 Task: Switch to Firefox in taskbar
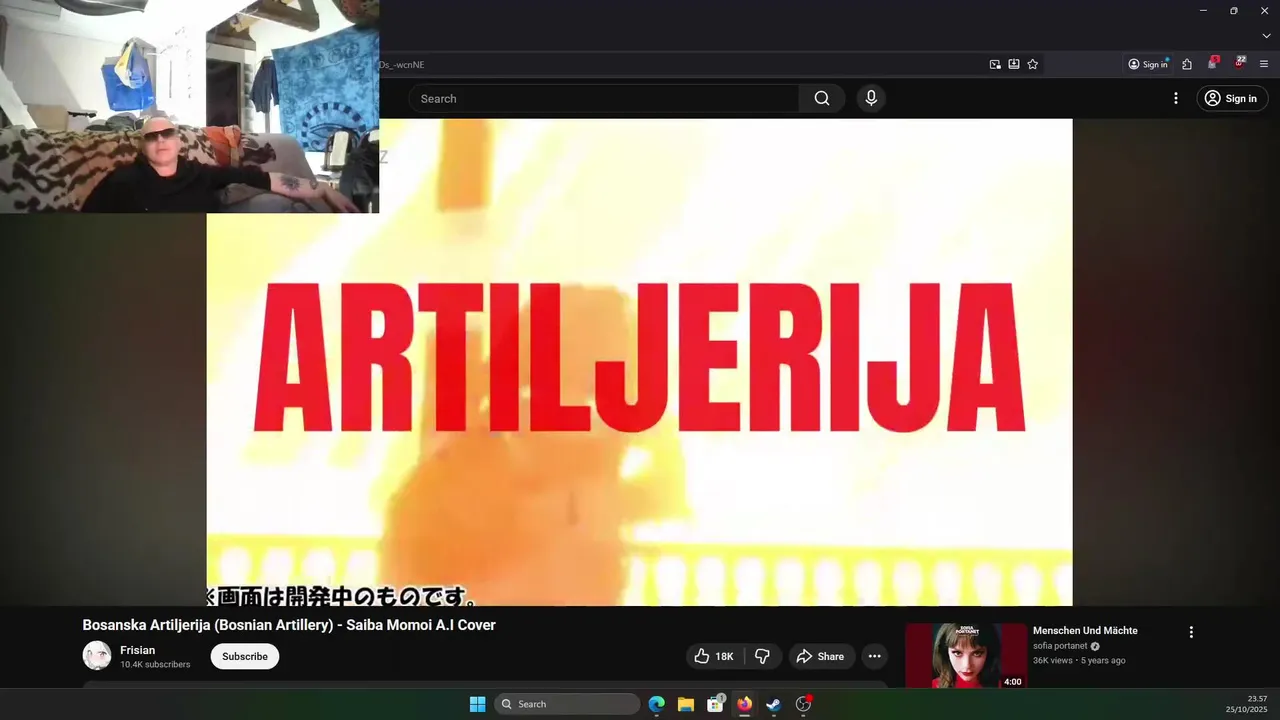tap(744, 704)
